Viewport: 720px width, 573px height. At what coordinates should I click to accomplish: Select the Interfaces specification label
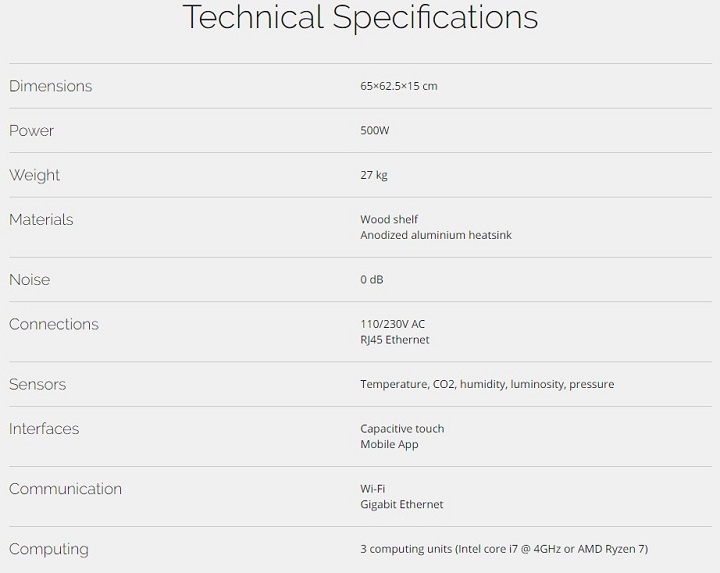coord(44,429)
